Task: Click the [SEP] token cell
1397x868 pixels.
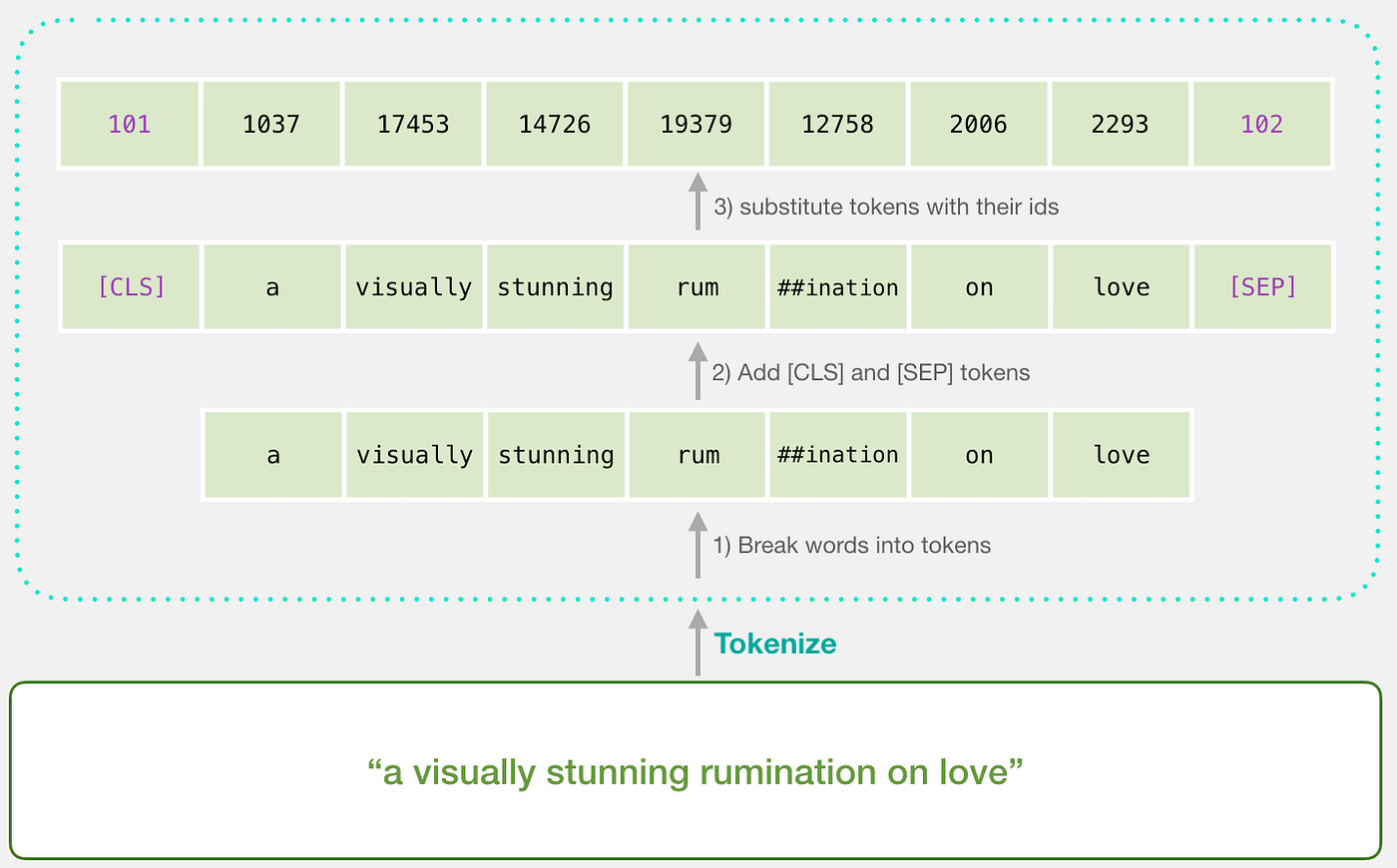Action: (1261, 286)
